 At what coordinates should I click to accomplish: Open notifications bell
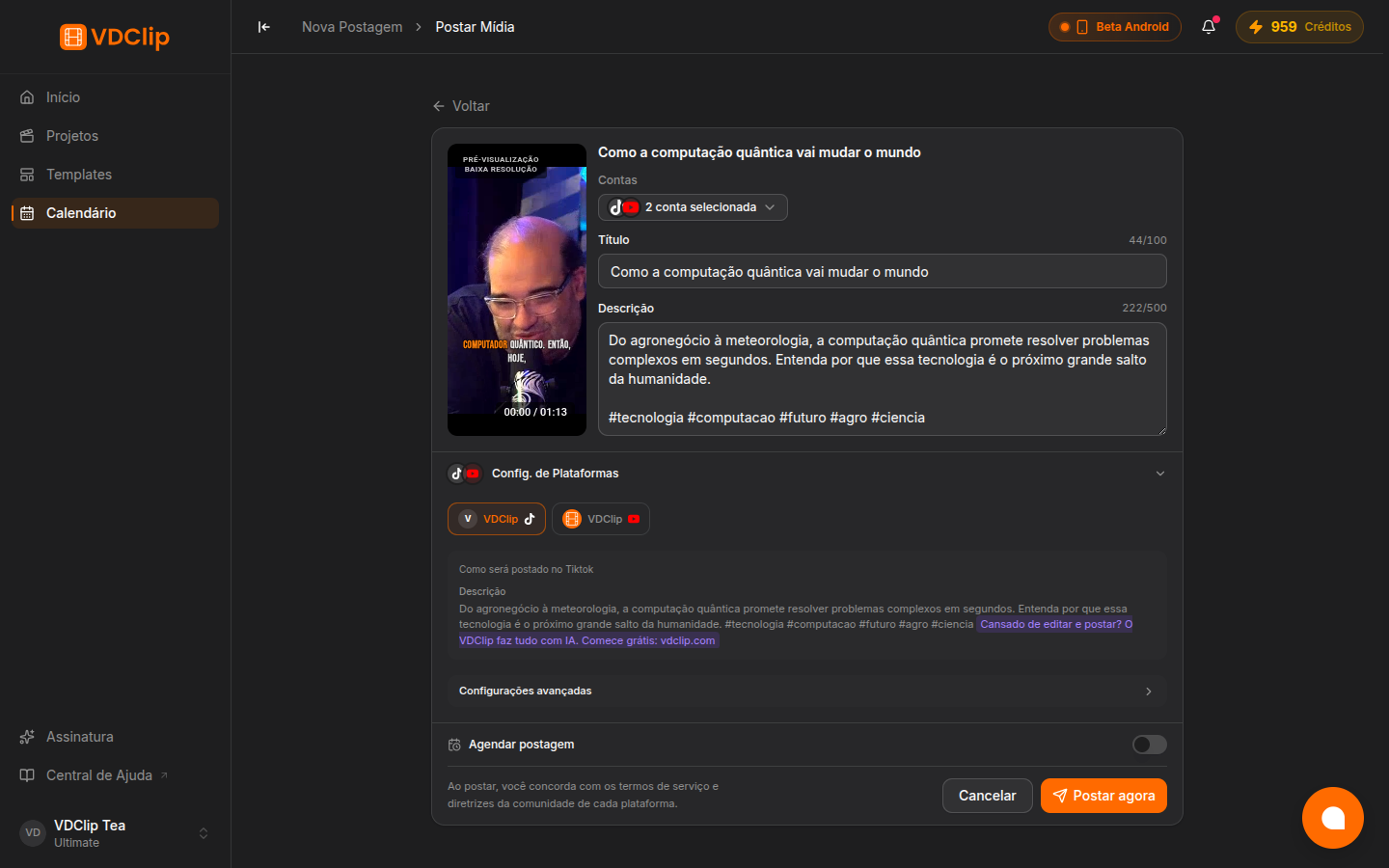click(1209, 27)
